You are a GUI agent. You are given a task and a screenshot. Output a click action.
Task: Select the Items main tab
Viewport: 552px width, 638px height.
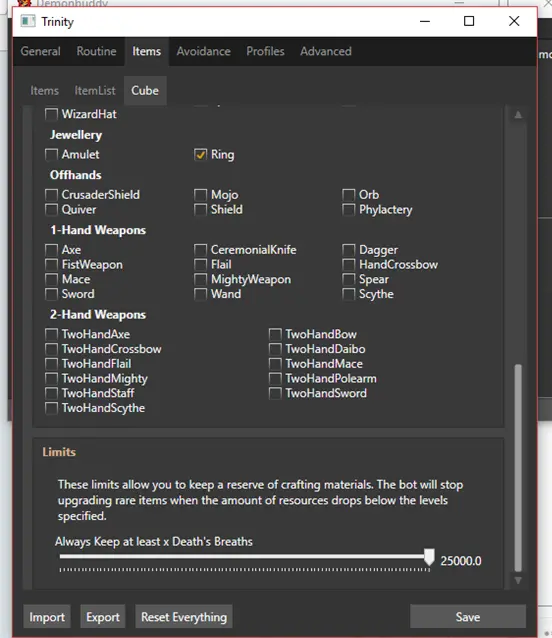coord(146,51)
